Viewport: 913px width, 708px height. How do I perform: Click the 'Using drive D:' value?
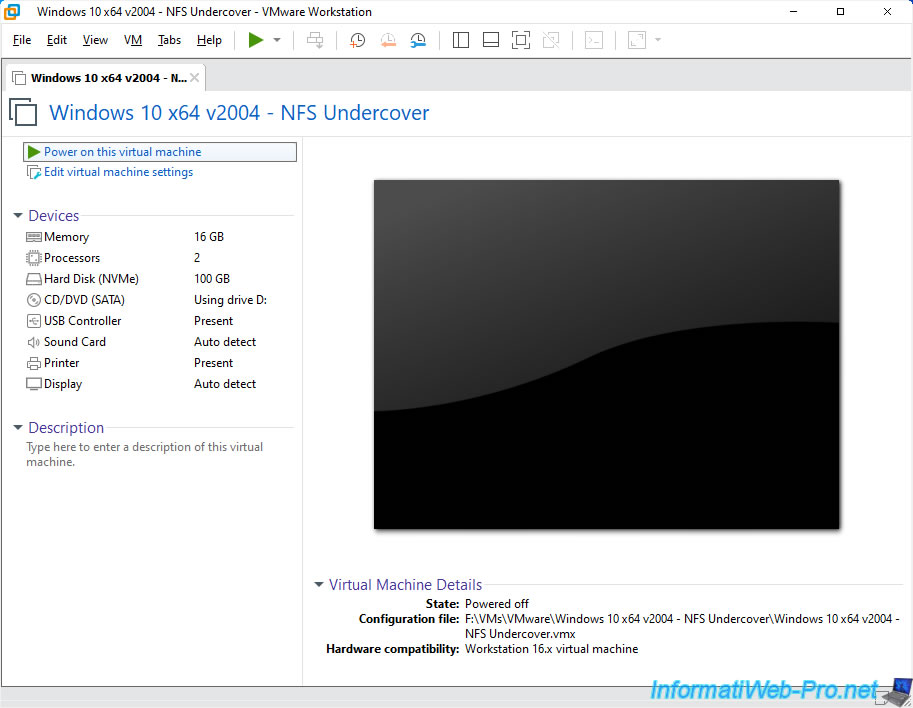pos(231,300)
